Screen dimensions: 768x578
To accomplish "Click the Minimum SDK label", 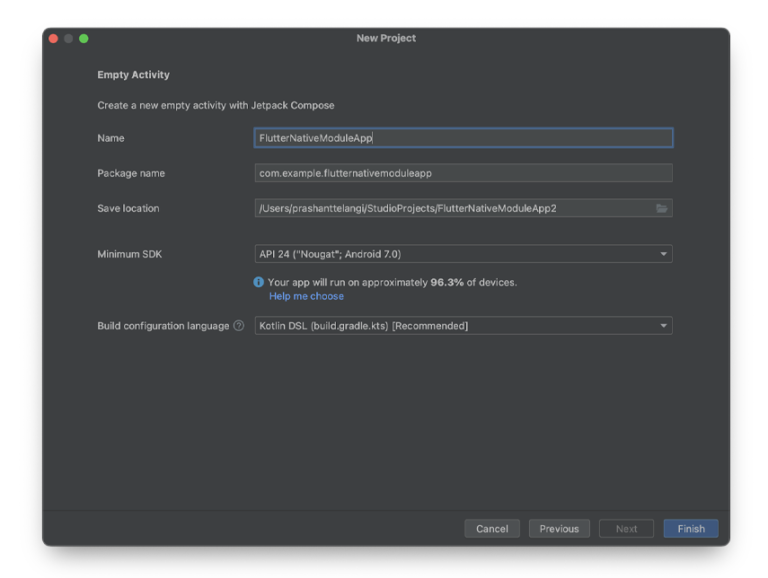I will [129, 254].
